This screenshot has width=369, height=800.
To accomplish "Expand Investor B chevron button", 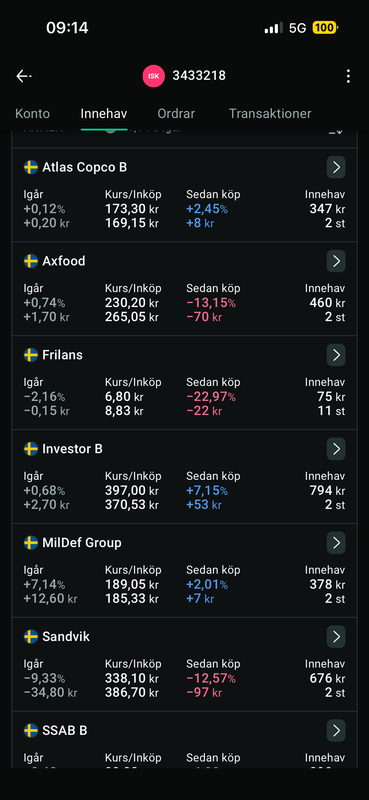I will pyautogui.click(x=336, y=449).
